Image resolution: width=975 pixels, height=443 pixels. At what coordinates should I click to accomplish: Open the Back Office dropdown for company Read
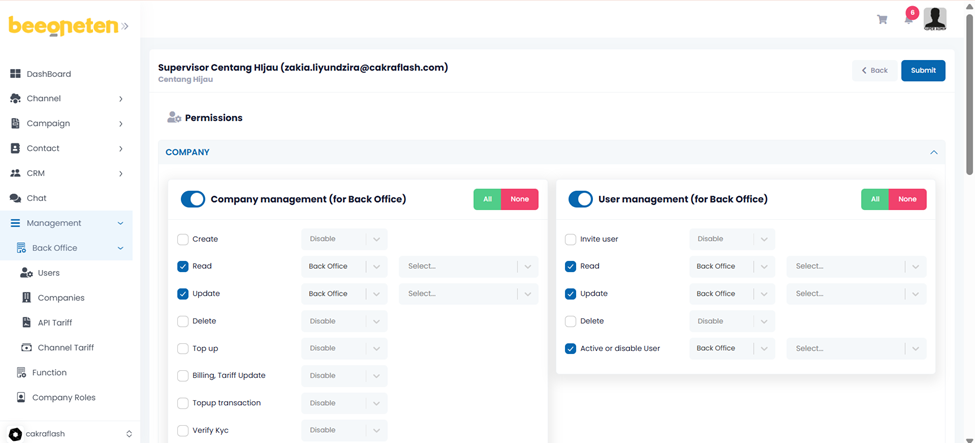344,267
